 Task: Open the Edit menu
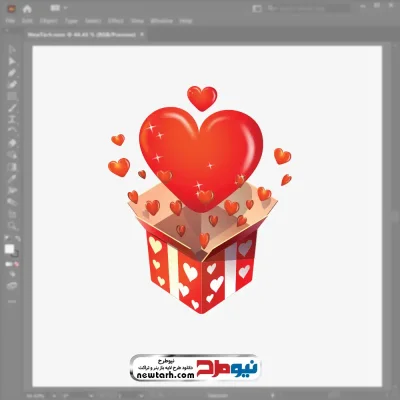(27, 21)
